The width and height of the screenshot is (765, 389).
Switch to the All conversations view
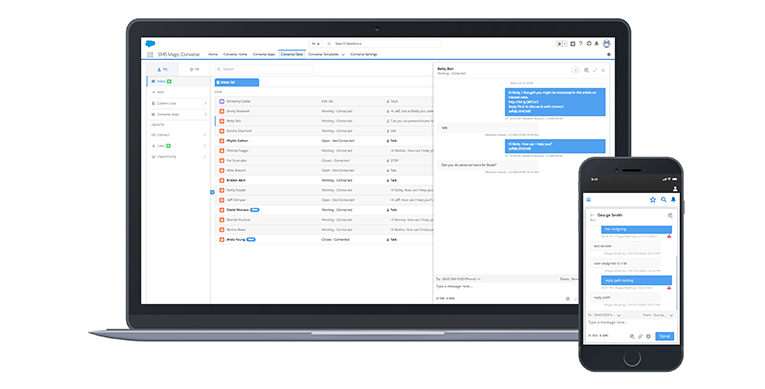(194, 69)
